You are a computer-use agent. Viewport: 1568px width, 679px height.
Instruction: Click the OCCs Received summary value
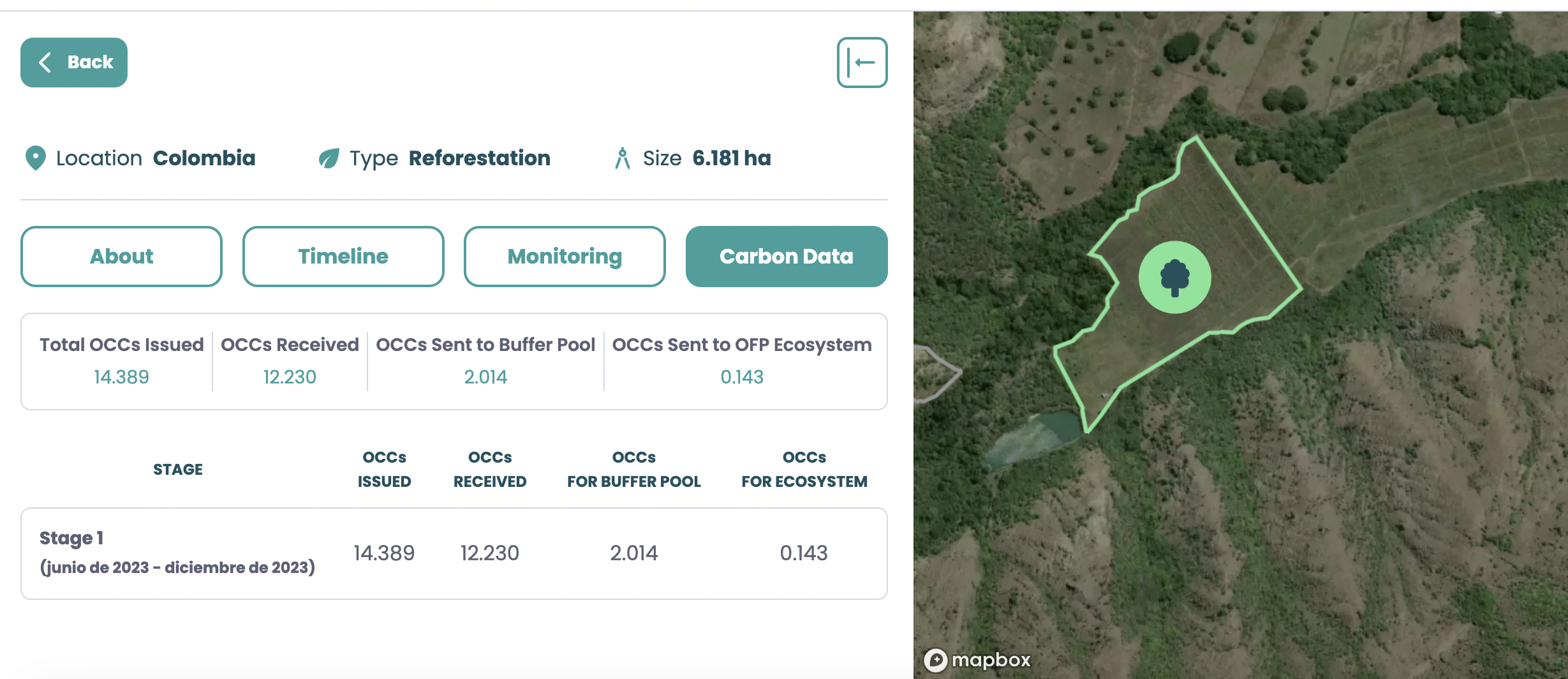(290, 377)
